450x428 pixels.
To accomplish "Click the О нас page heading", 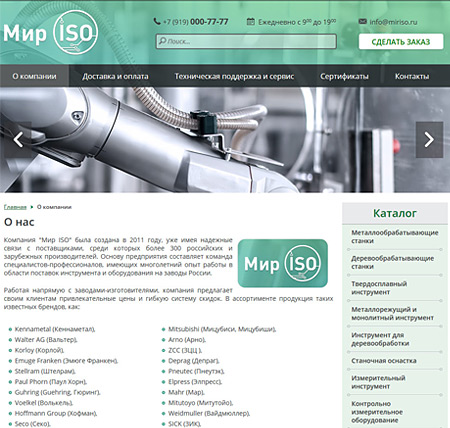I will (19, 222).
